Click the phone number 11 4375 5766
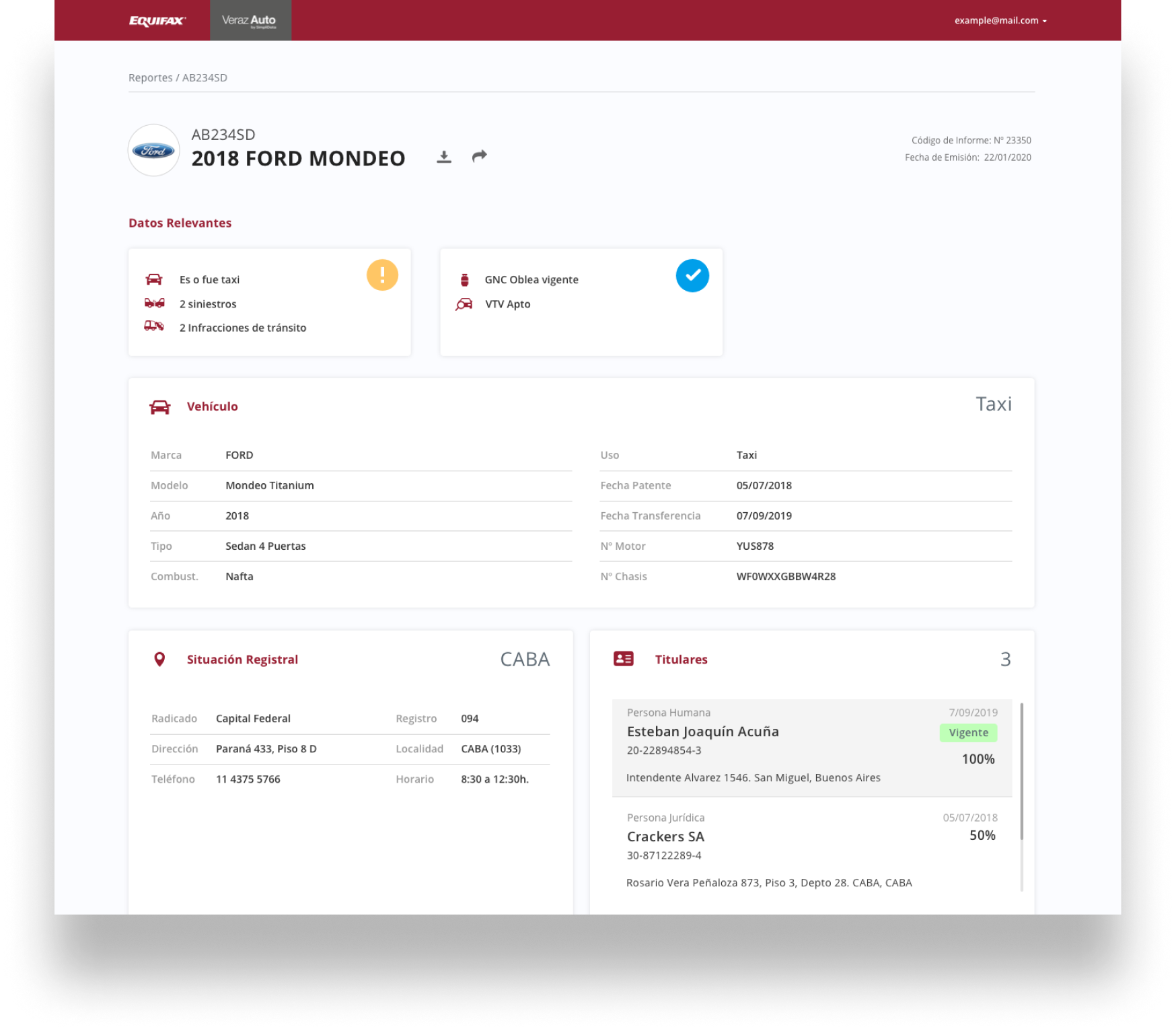The width and height of the screenshot is (1176, 1033). coord(248,779)
